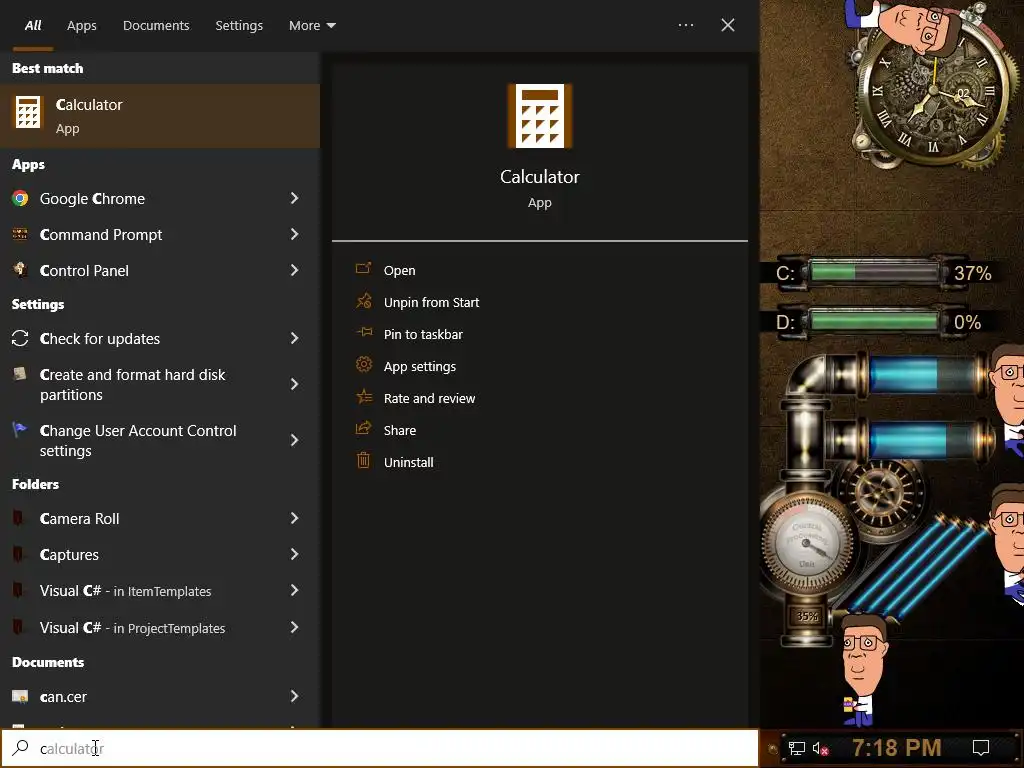The width and height of the screenshot is (1024, 768).
Task: Click the 37% label next to C:
Action: [x=972, y=273]
